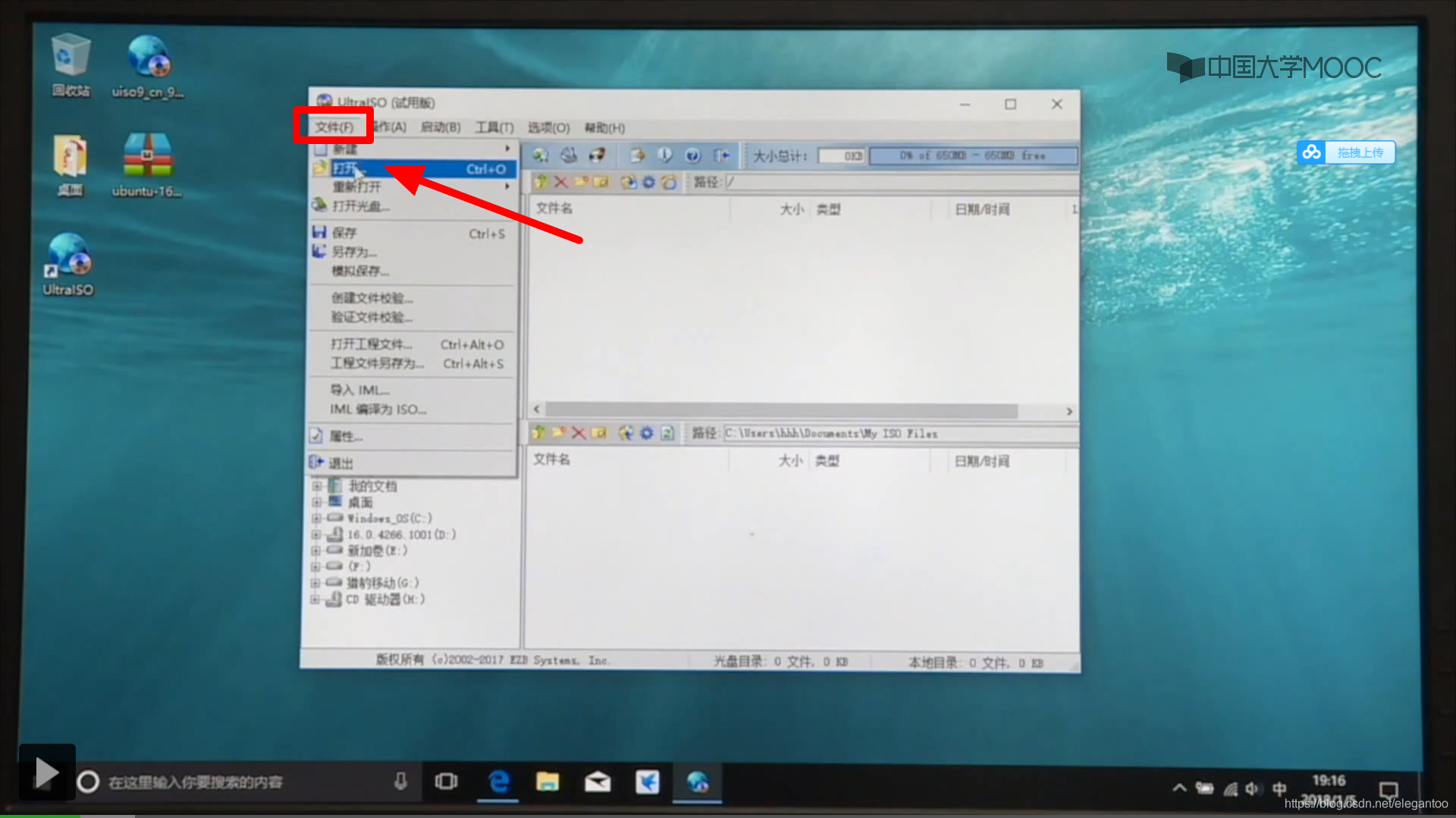The height and width of the screenshot is (818, 1456).
Task: Click the exit door icon in main toolbar
Action: click(x=721, y=155)
